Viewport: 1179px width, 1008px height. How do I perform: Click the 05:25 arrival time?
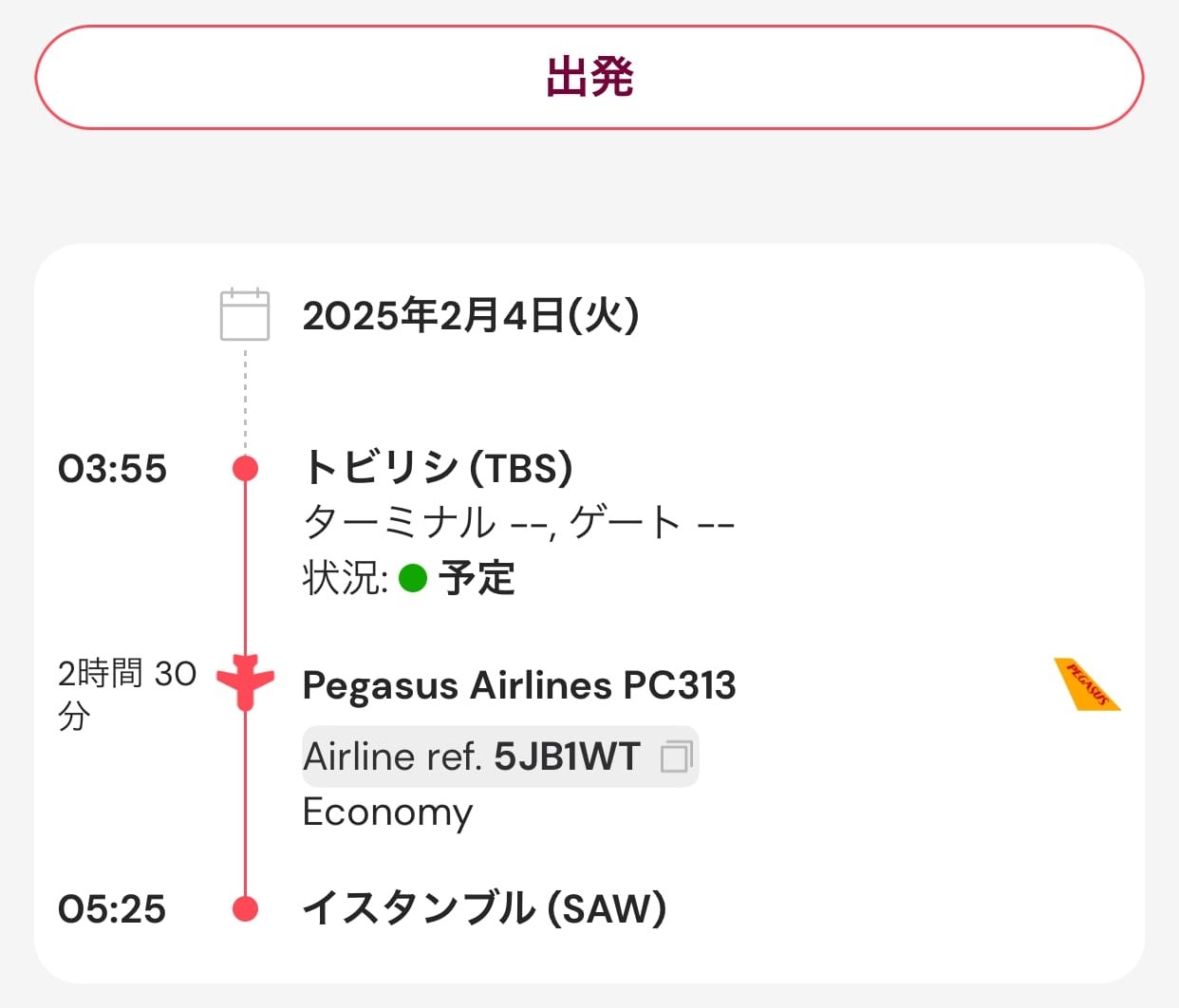tap(112, 909)
